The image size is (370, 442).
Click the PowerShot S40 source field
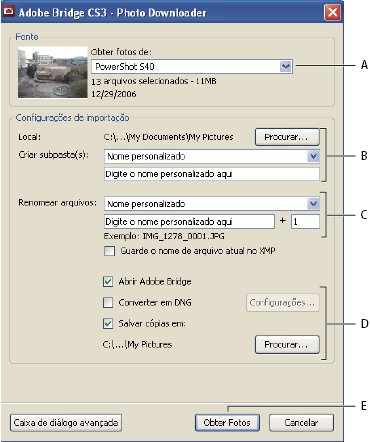tap(186, 66)
